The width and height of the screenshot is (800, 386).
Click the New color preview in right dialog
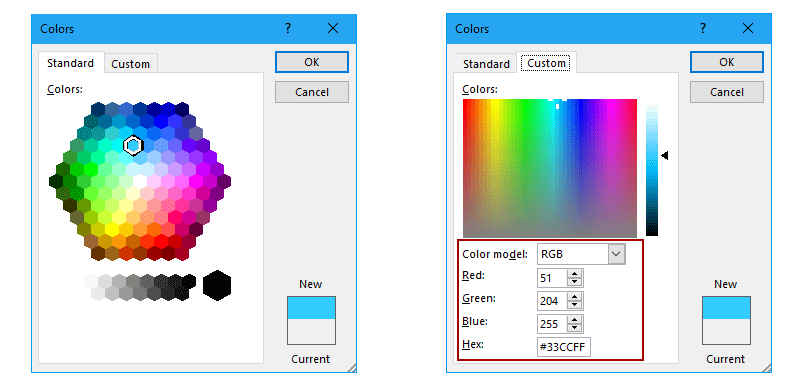pos(726,308)
